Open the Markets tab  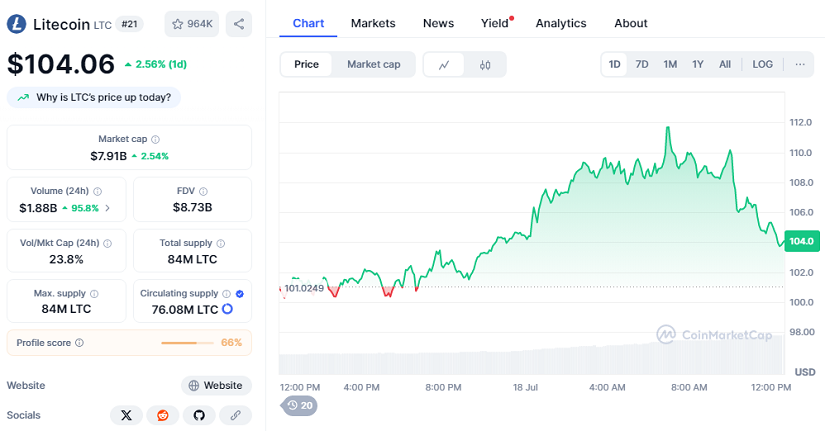click(x=373, y=23)
